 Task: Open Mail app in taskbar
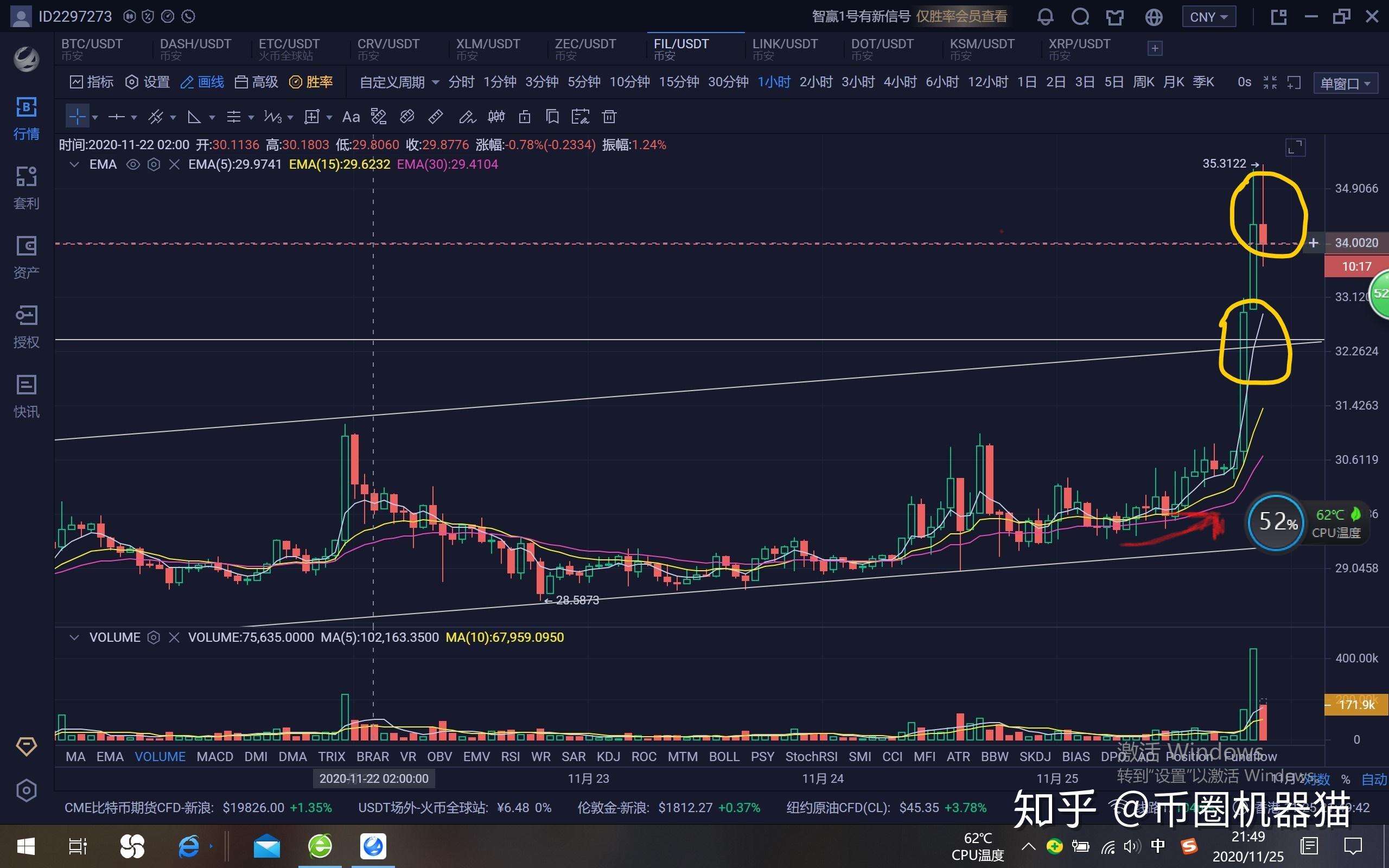pyautogui.click(x=267, y=847)
